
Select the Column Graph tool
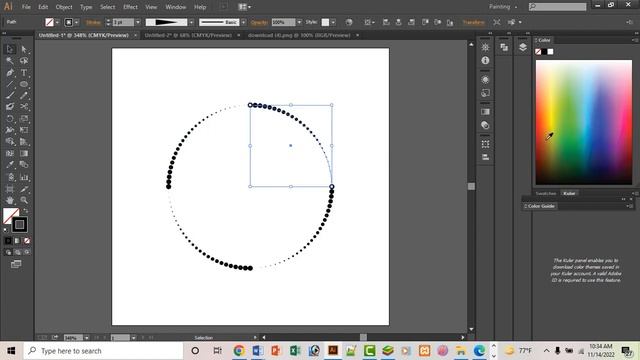pyautogui.click(x=24, y=177)
